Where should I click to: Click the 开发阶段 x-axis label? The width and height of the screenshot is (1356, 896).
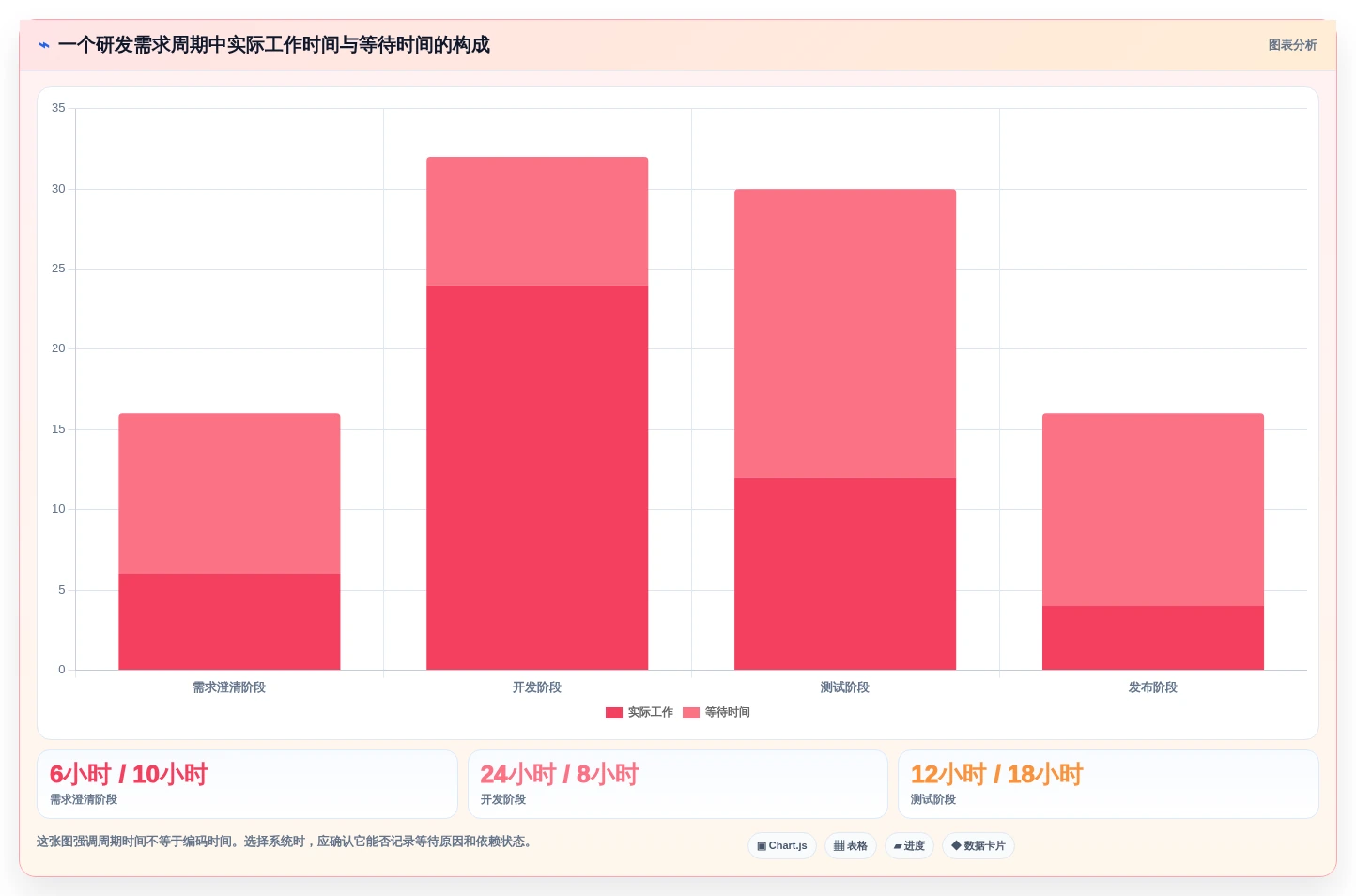537,687
